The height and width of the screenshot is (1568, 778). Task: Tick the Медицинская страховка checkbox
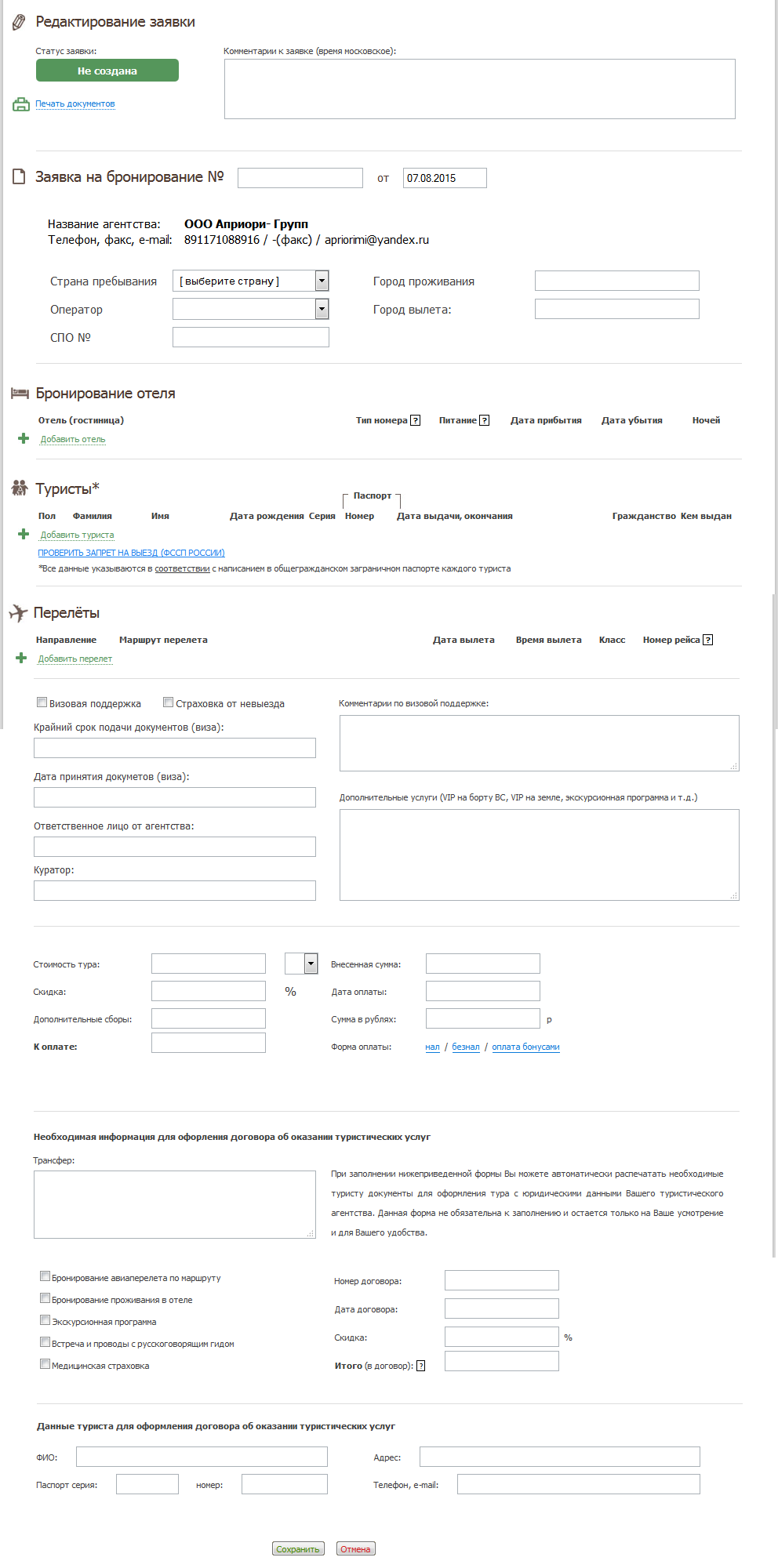(45, 1364)
